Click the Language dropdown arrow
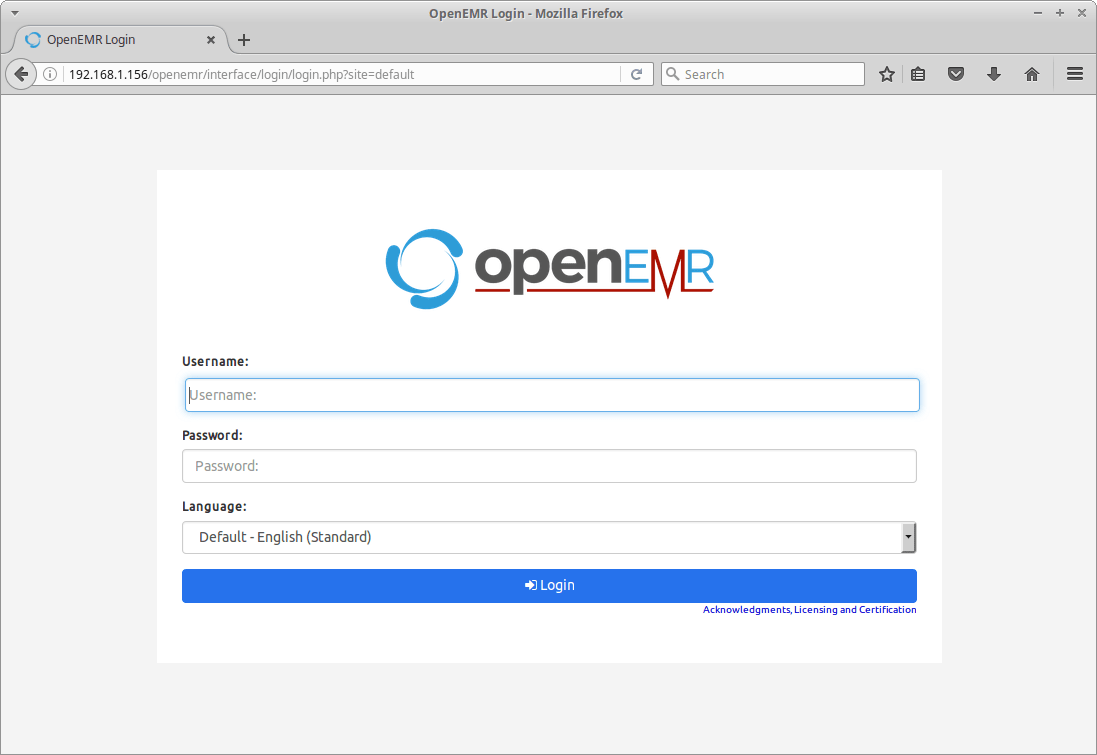The width and height of the screenshot is (1097, 755). click(x=909, y=537)
